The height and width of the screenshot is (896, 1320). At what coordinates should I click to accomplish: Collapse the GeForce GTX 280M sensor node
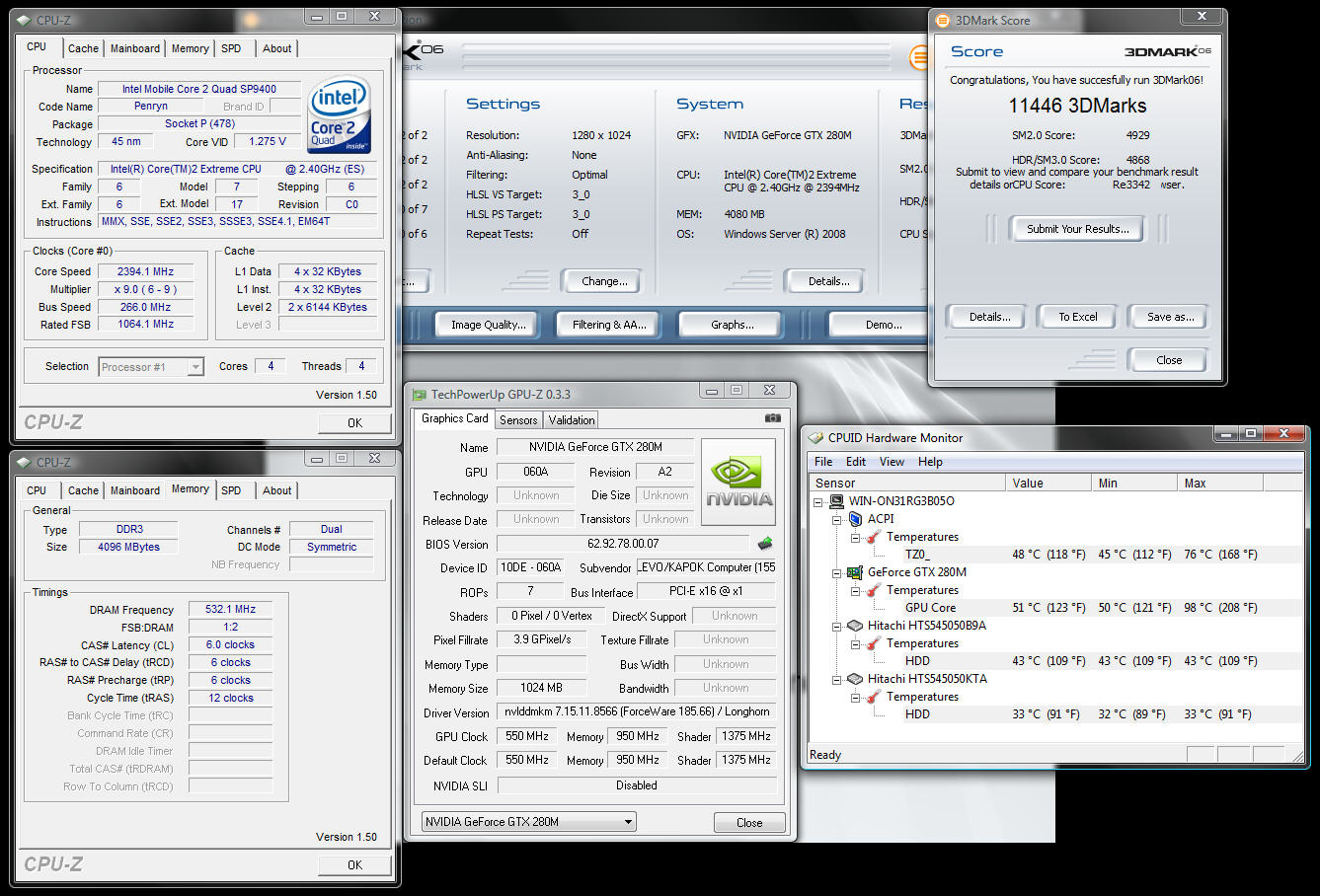pyautogui.click(x=837, y=572)
